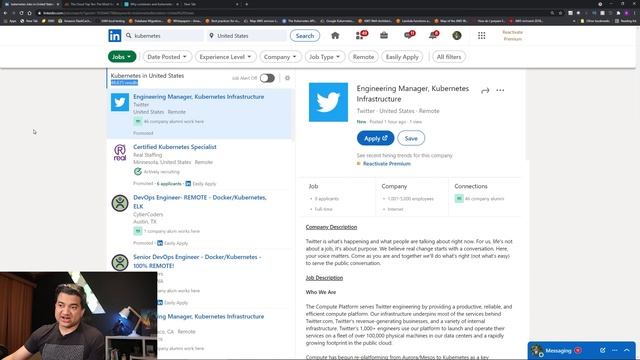
Task: Expand Messaging panel with chevron
Action: (627, 350)
